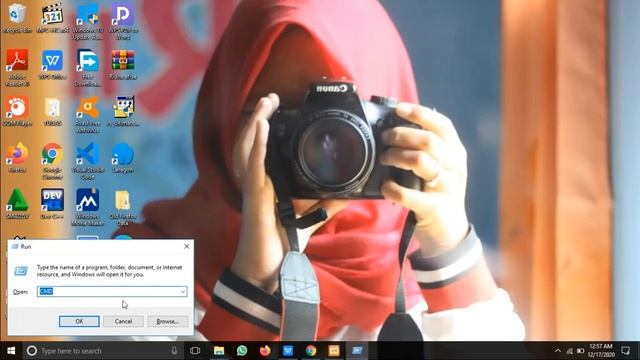Open Cortana circle in the taskbar
This screenshot has width=640, height=360.
click(x=31, y=351)
